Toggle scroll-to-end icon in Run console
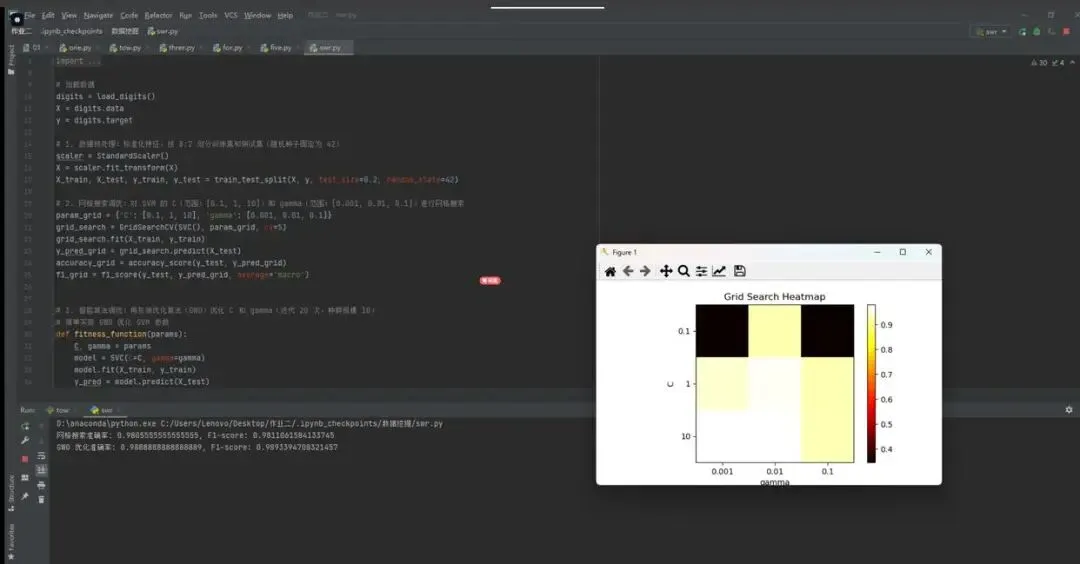 41,470
